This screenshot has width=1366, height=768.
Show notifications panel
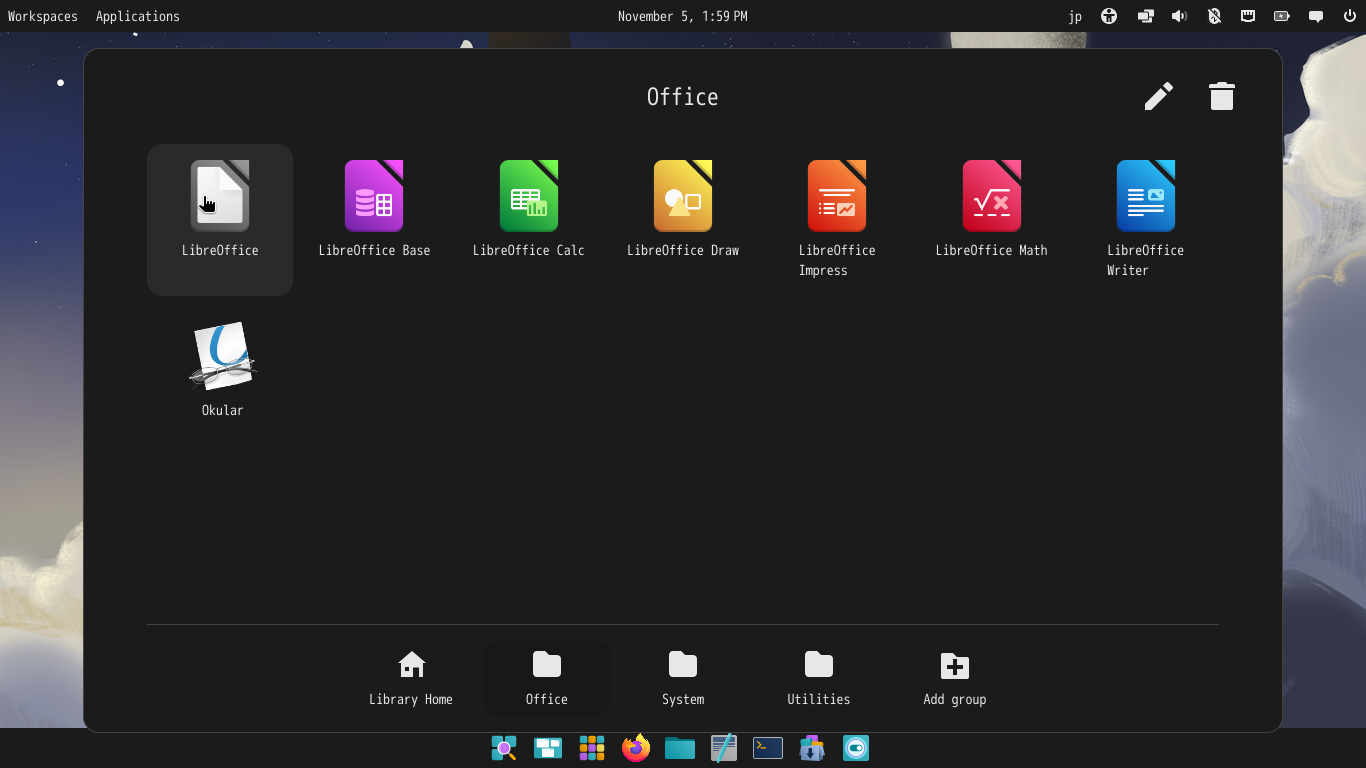click(1316, 16)
